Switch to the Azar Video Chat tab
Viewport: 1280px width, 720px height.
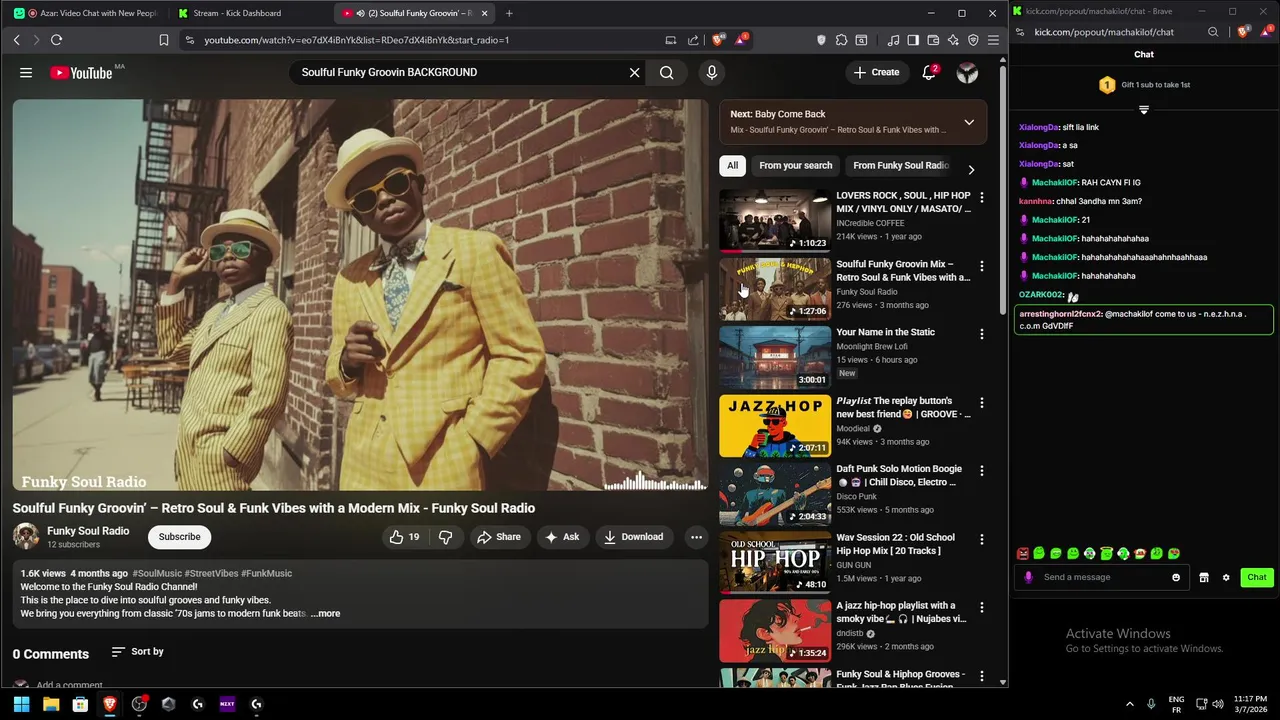click(x=88, y=14)
